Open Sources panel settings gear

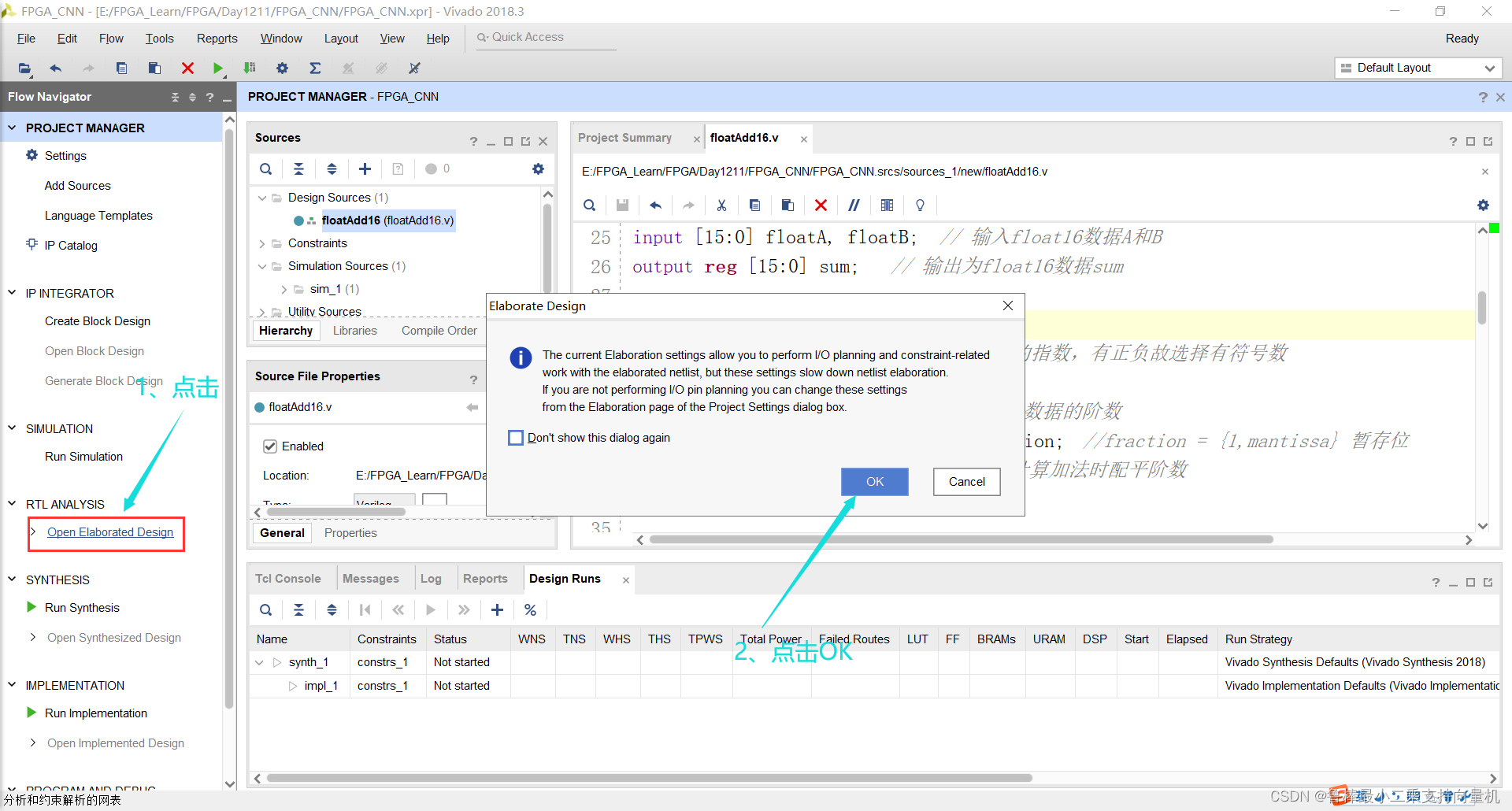[x=538, y=168]
